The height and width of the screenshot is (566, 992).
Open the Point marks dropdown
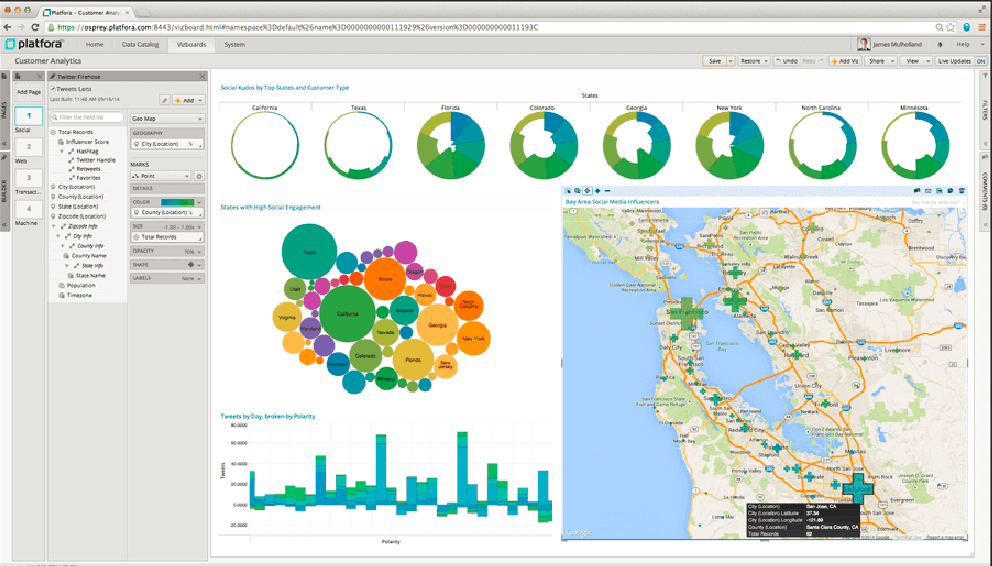160,176
